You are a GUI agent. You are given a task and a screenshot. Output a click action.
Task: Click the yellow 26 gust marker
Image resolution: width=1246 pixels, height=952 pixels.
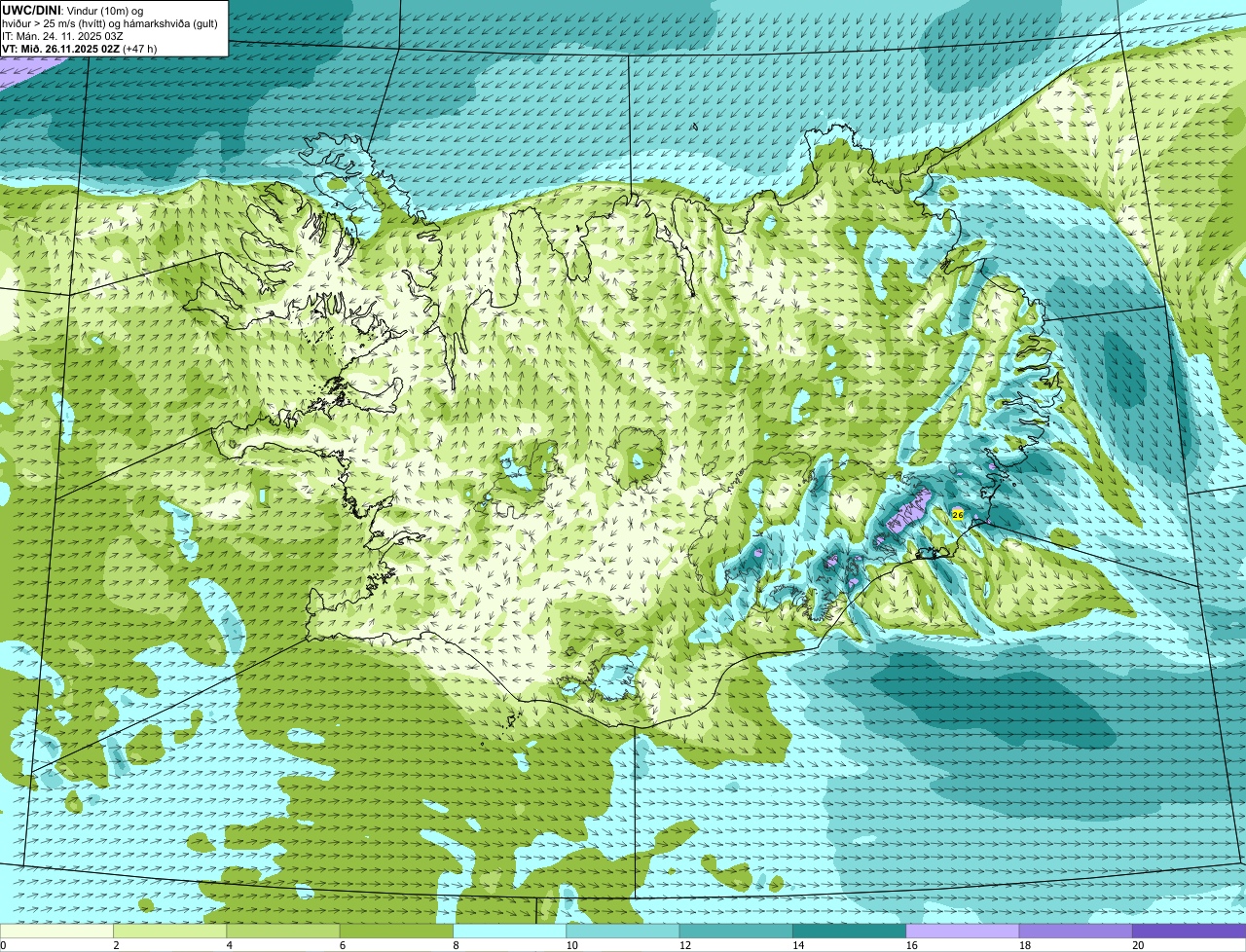coord(958,514)
